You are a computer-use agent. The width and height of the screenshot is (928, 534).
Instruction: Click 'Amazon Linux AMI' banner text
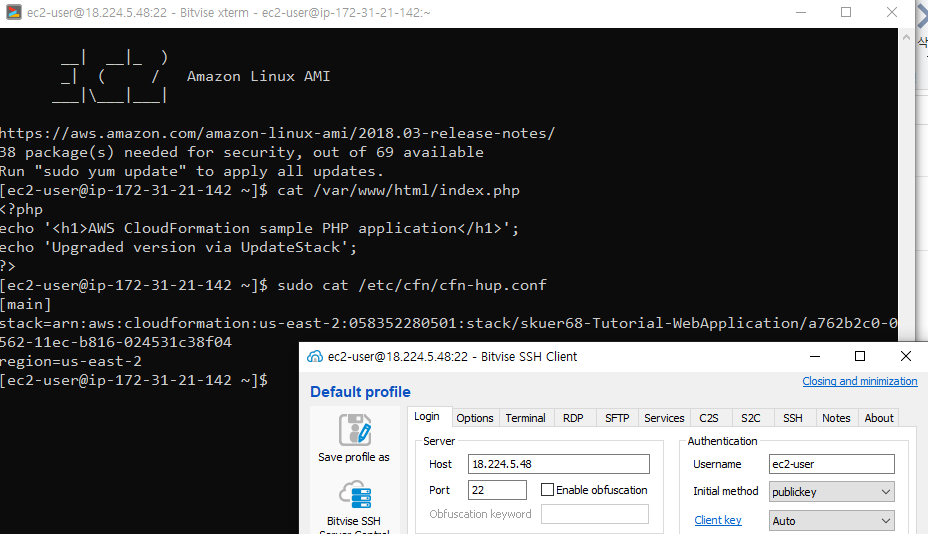click(x=259, y=76)
